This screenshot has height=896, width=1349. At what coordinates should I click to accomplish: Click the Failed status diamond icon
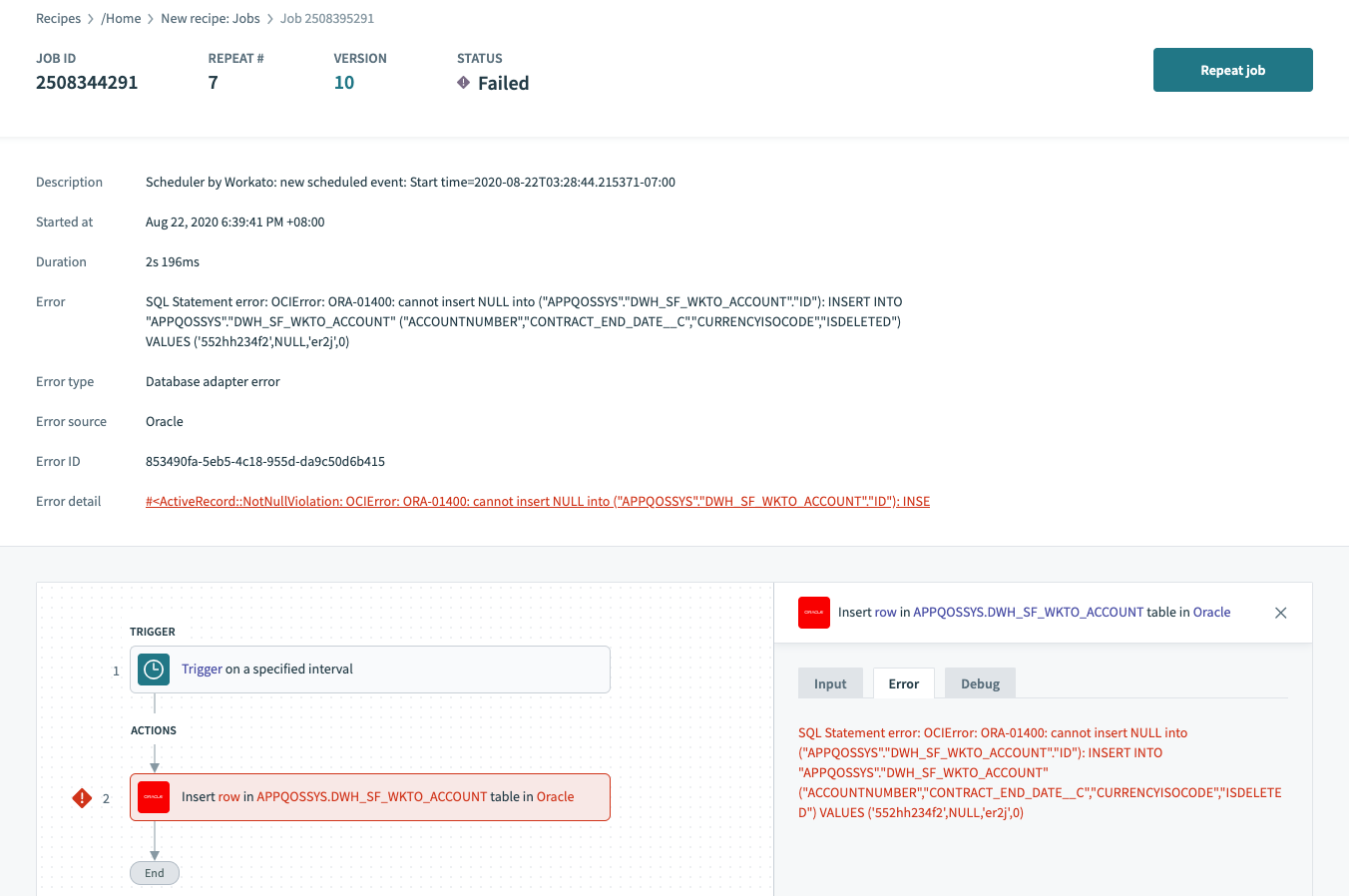(464, 83)
